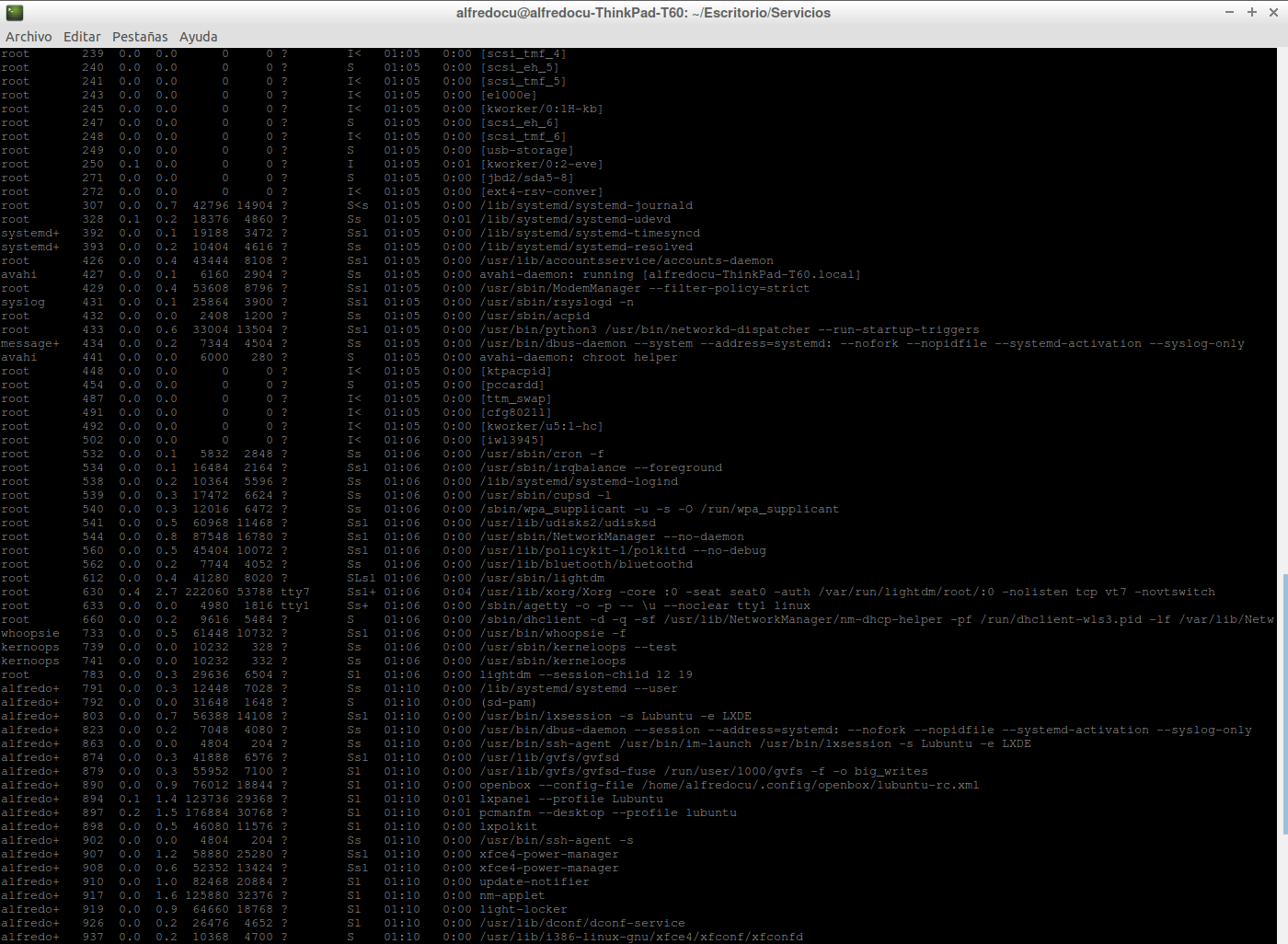This screenshot has width=1288, height=944.
Task: Click the /usr/lib/xorg/Xorg command line
Action: pos(847,593)
